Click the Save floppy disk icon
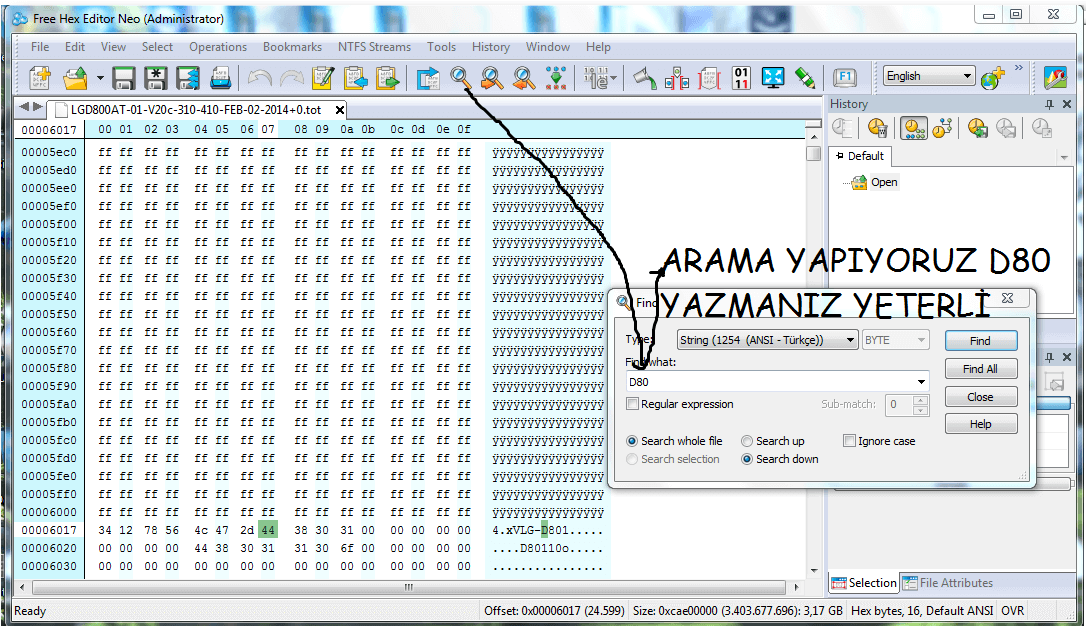The height and width of the screenshot is (626, 1086). point(124,77)
